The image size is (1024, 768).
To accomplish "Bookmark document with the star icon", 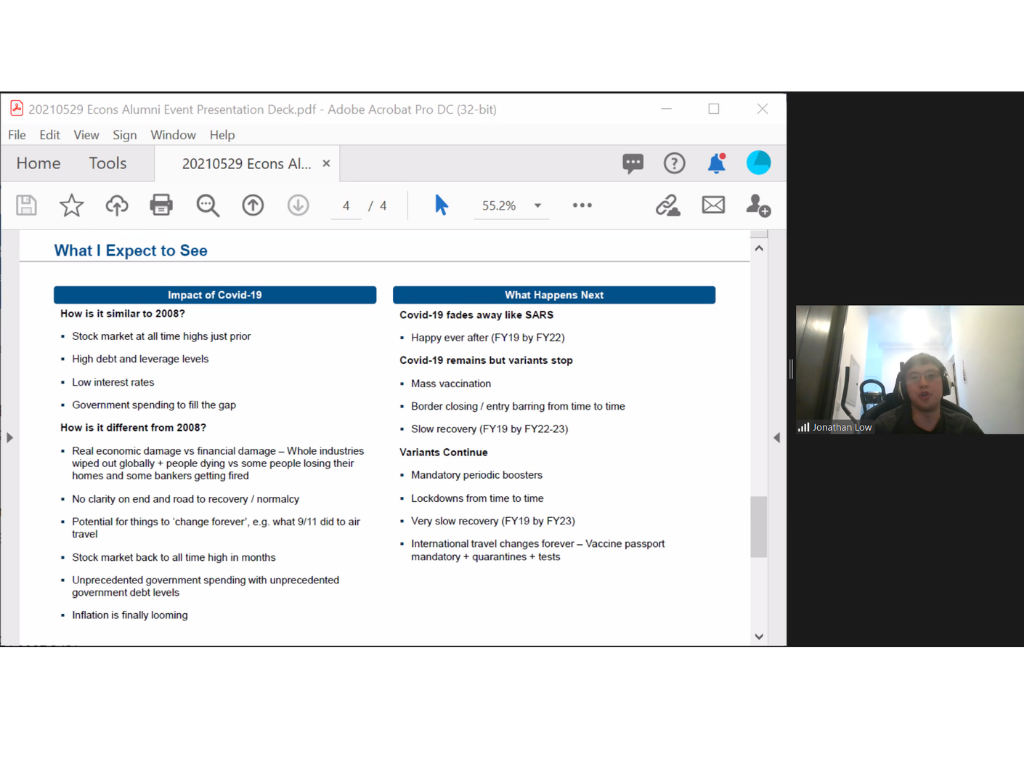I will tap(72, 205).
